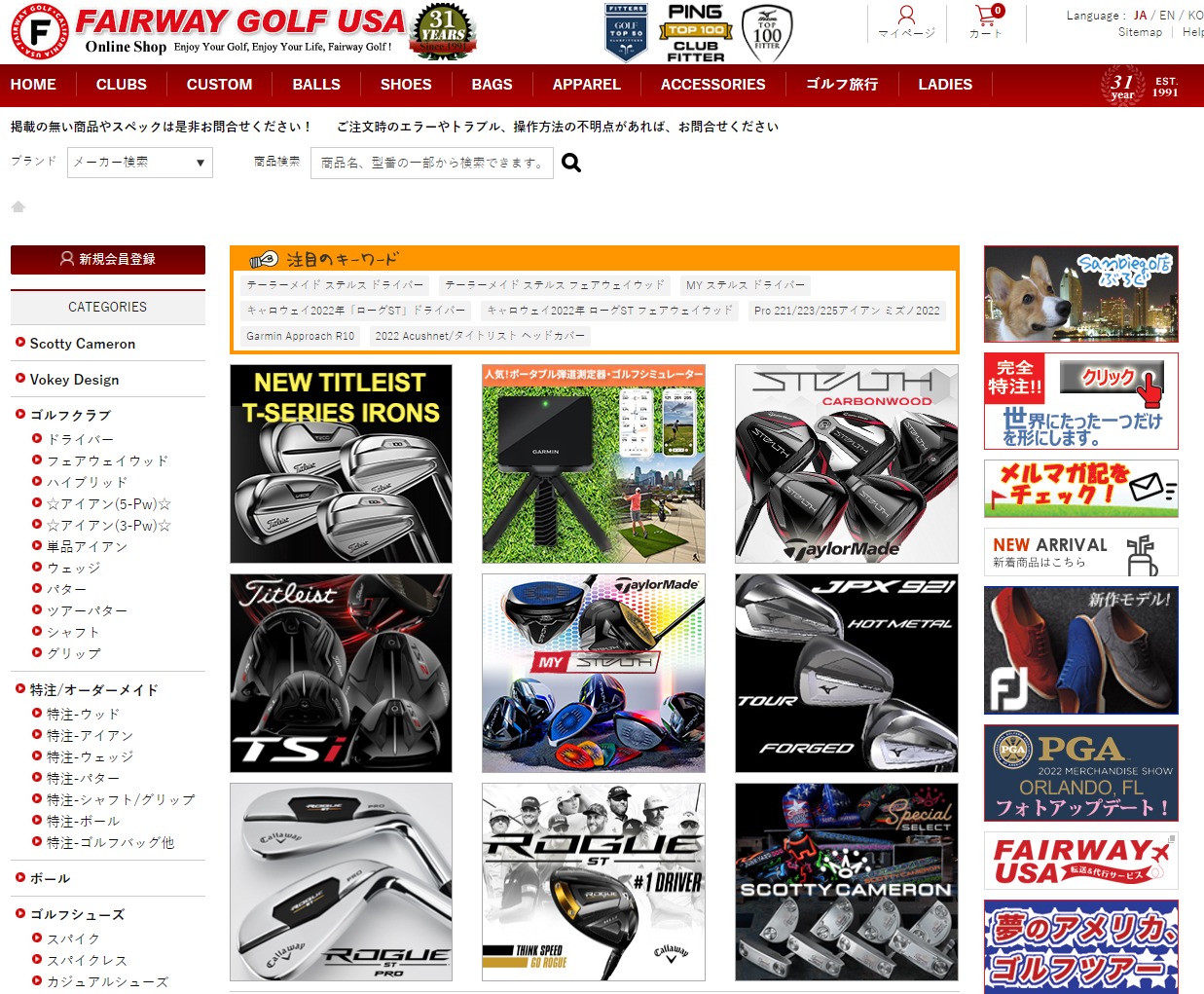This screenshot has width=1204, height=994.
Task: Select the ☆アイアン(5-Pw)☆ subcategory
Action: [x=109, y=503]
